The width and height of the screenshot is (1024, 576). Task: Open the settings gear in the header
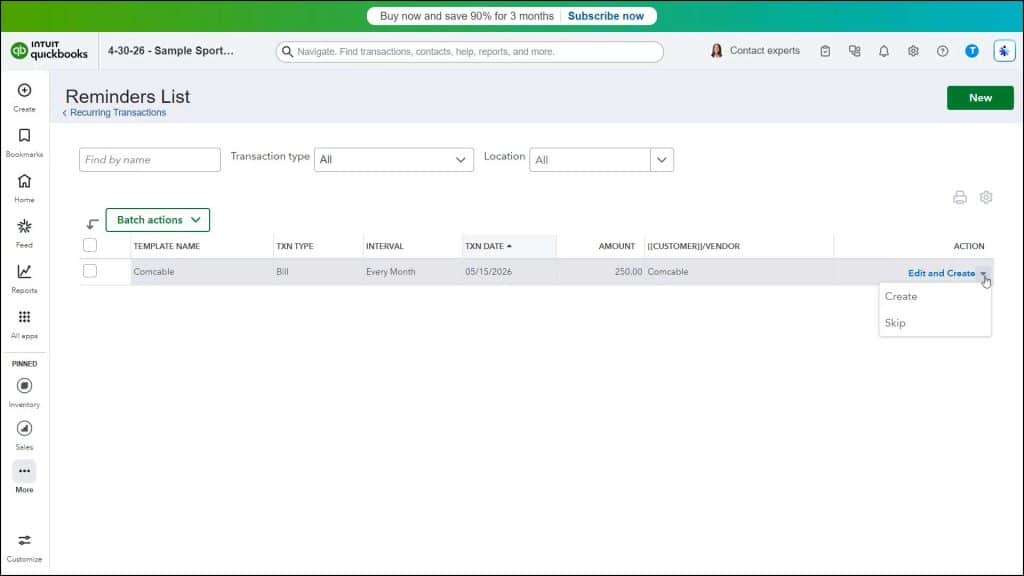[913, 51]
